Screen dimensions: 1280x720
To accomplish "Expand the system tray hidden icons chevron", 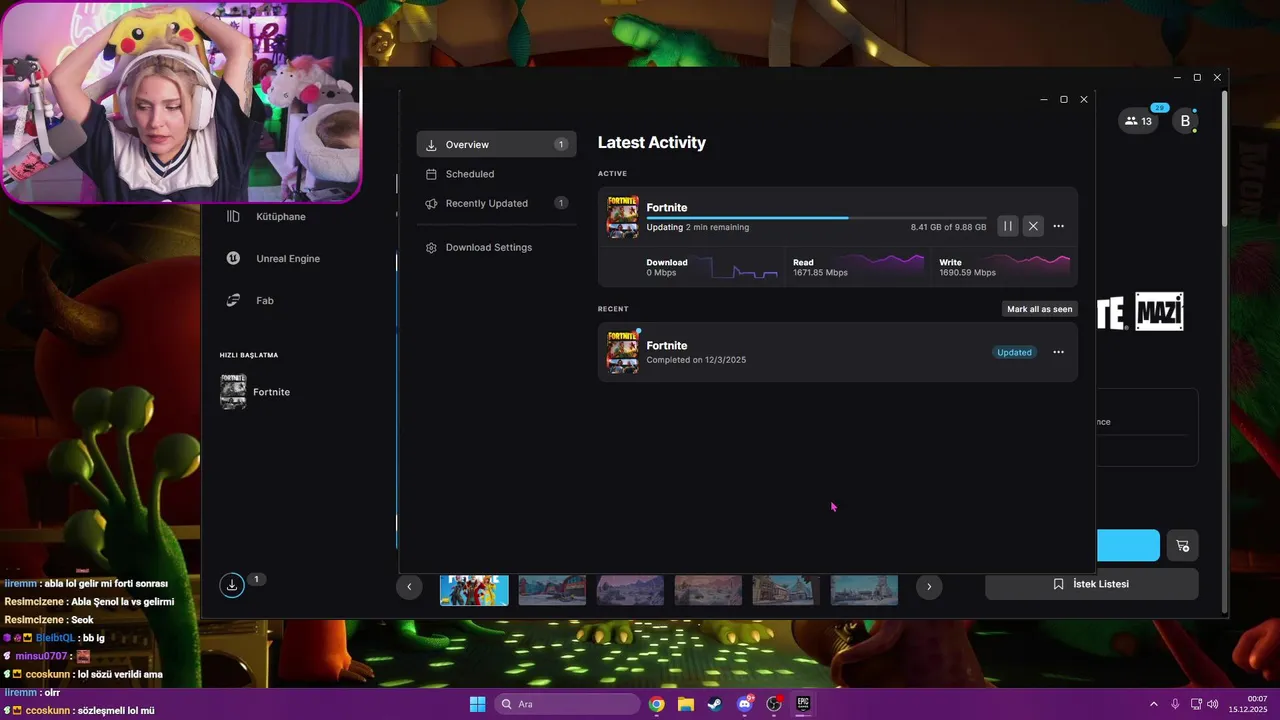I will click(x=1153, y=704).
